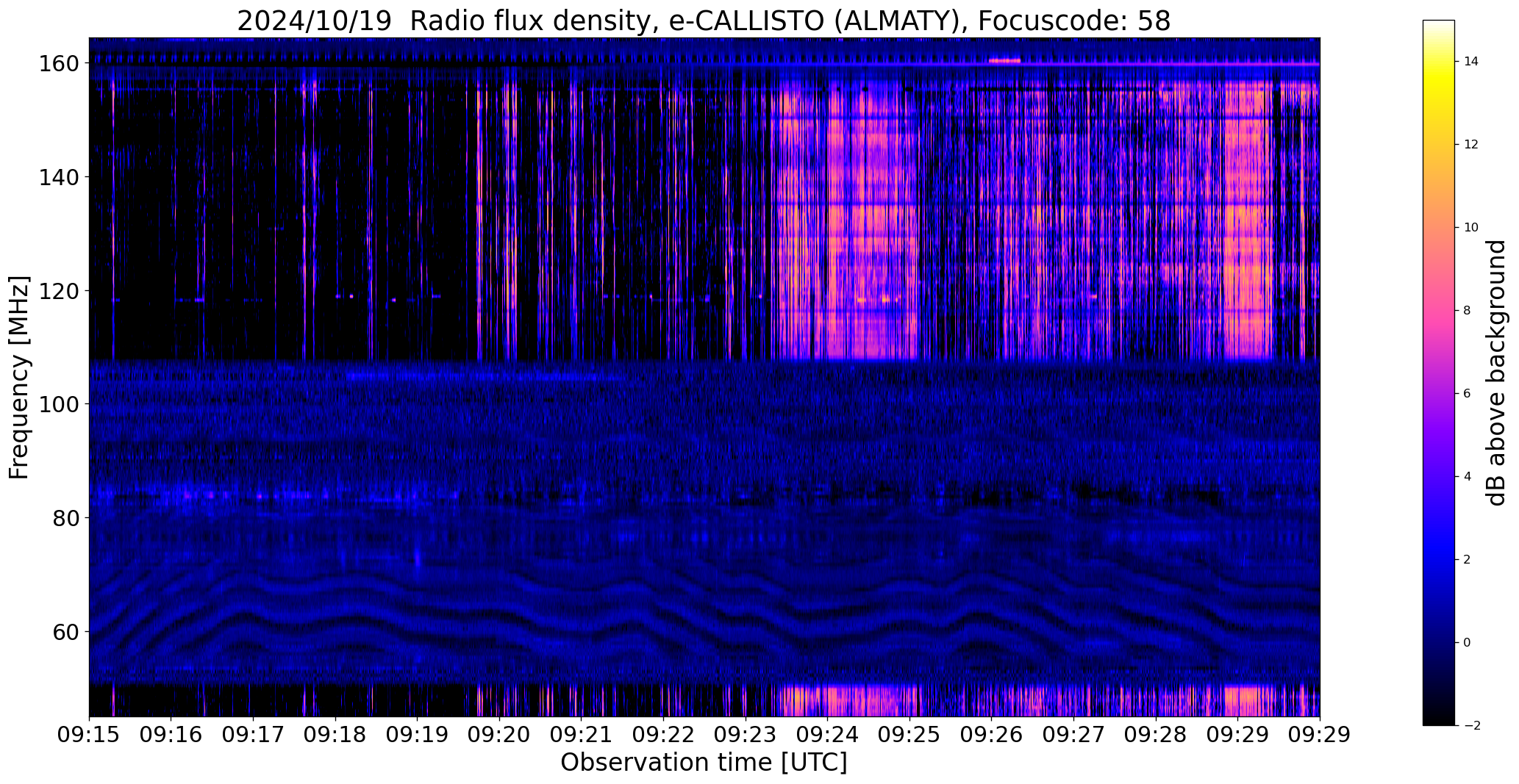This screenshot has width=1519, height=784.
Task: Click the 12 colorbar tick label
Action: 1470,145
